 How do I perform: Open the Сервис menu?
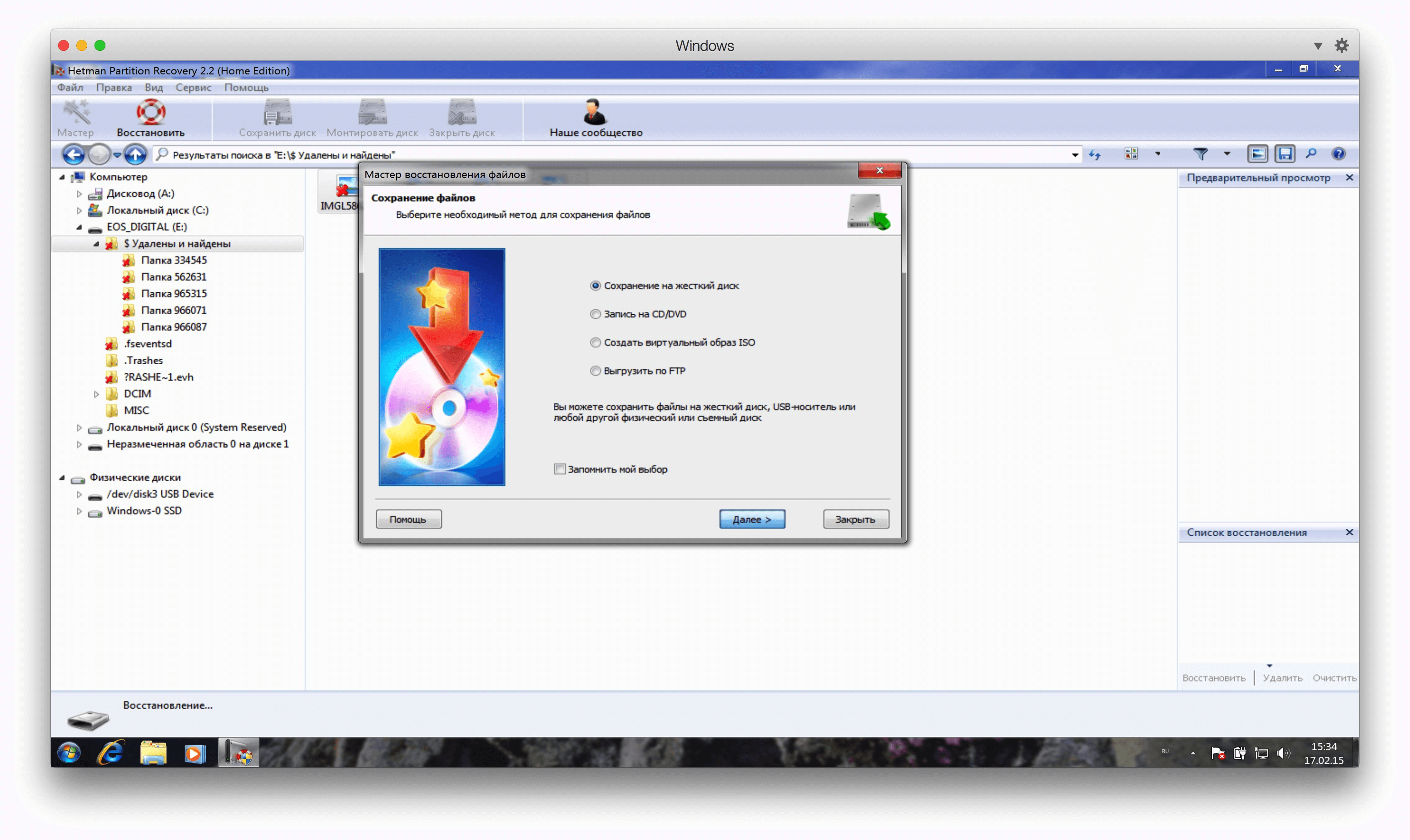193,87
